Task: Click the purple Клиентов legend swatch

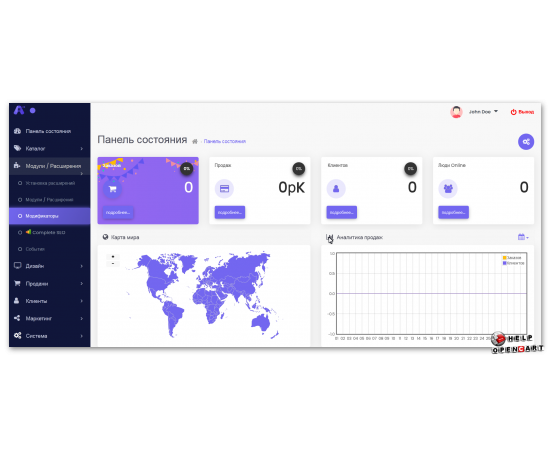Action: click(504, 263)
